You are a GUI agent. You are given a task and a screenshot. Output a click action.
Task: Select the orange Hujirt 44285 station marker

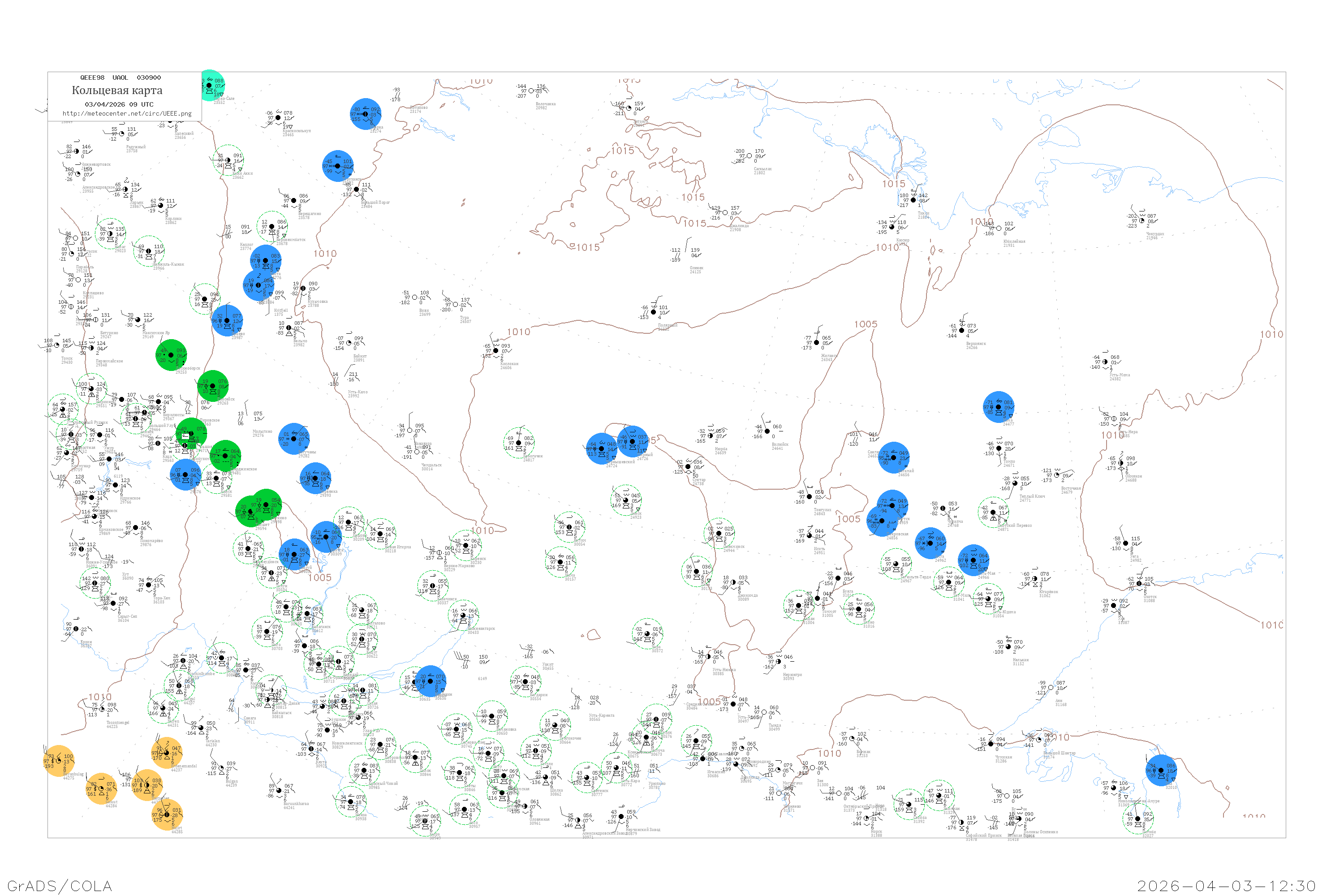tap(167, 814)
